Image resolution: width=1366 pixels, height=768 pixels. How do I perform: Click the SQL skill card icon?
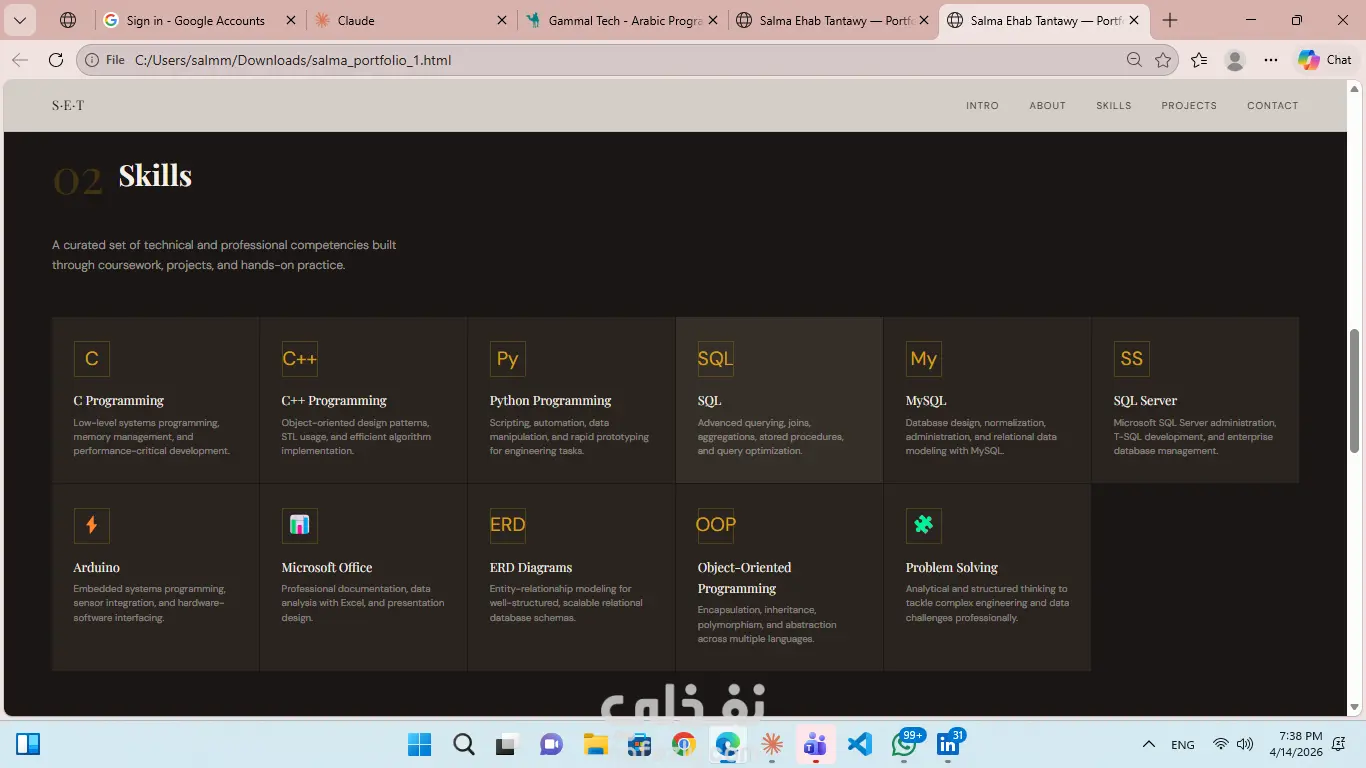click(x=716, y=359)
